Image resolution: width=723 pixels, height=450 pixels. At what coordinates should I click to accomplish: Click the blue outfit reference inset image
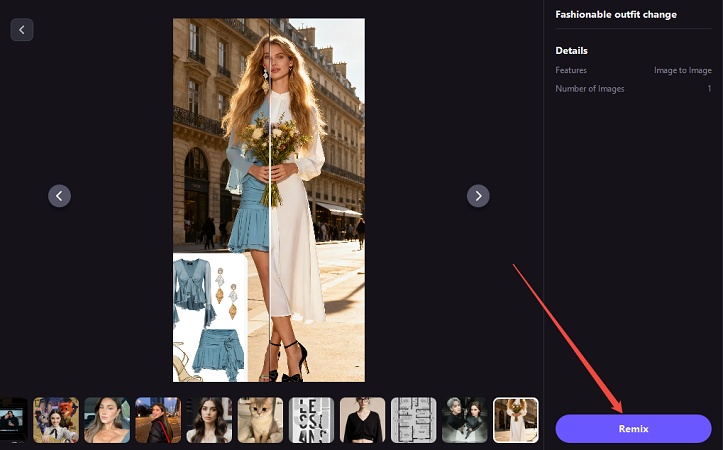210,318
